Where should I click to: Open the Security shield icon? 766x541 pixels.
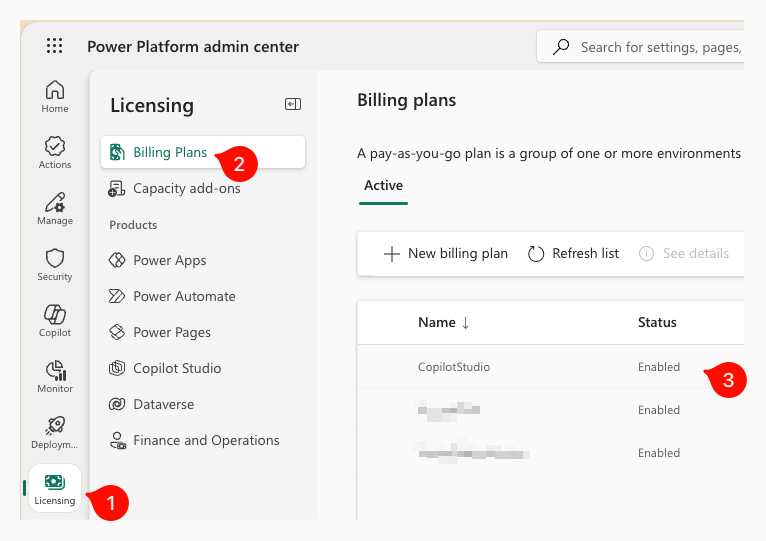[x=55, y=264]
